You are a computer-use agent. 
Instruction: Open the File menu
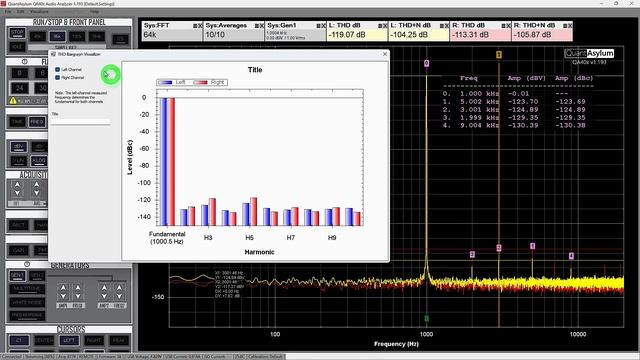pyautogui.click(x=8, y=11)
